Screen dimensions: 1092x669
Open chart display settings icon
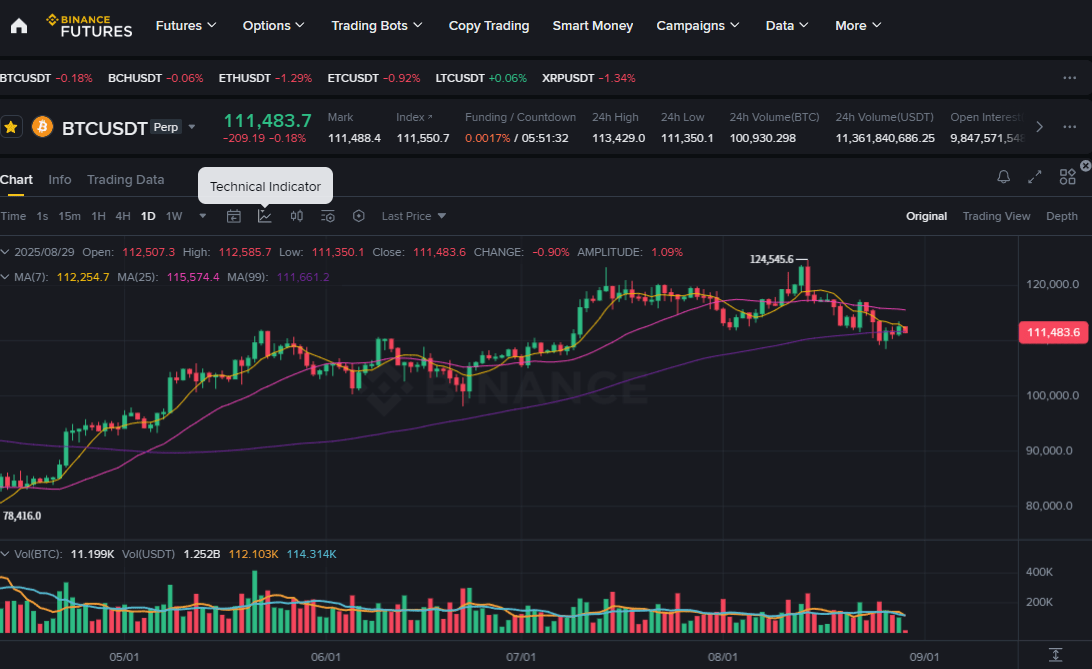pyautogui.click(x=328, y=217)
